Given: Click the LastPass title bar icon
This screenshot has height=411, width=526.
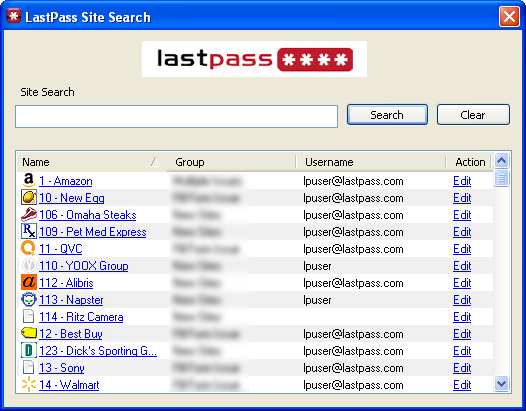Looking at the screenshot, I should 14,16.
